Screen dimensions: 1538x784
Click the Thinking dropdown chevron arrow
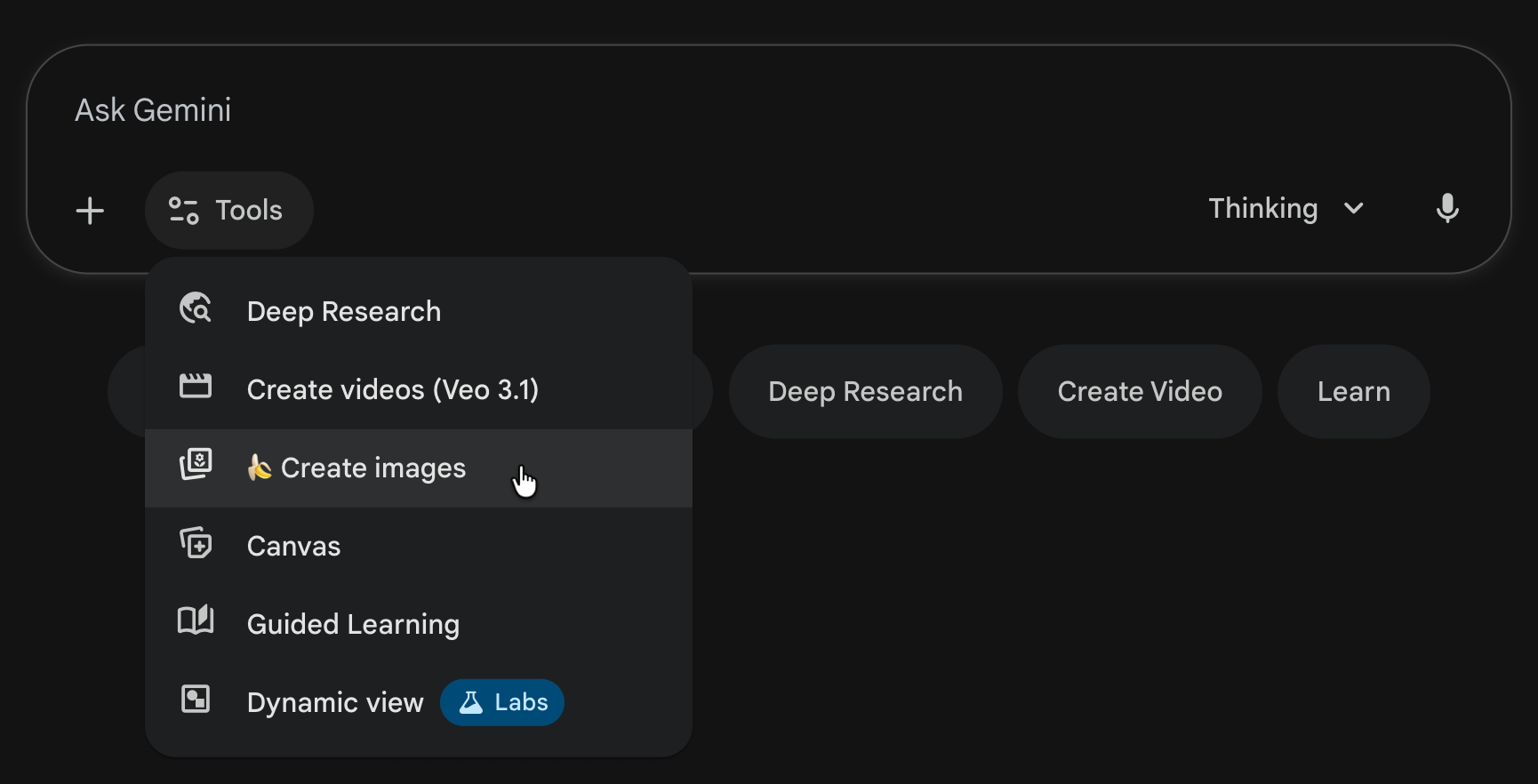pos(1354,209)
